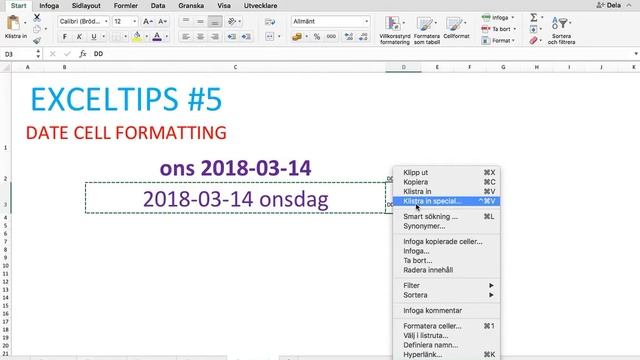
Task: Apply font color A swatch
Action: click(157, 37)
